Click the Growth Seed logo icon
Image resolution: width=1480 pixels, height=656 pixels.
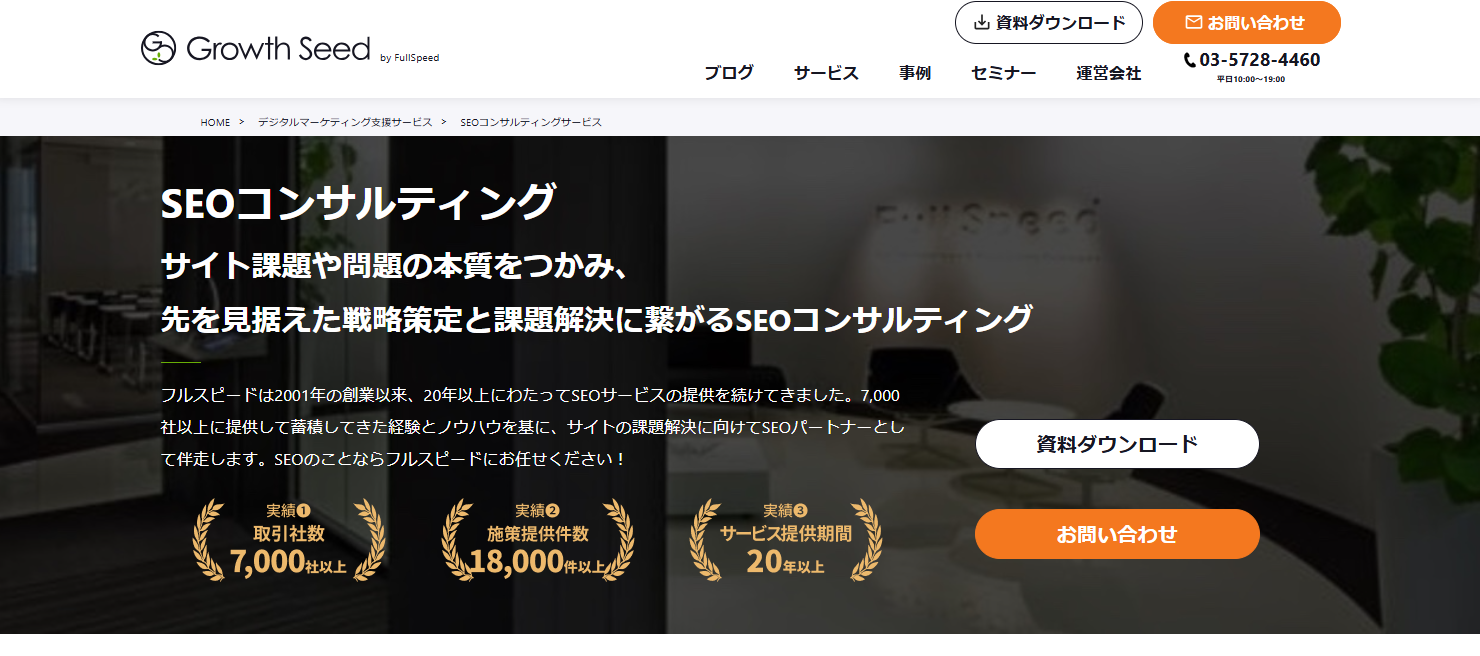tap(158, 48)
